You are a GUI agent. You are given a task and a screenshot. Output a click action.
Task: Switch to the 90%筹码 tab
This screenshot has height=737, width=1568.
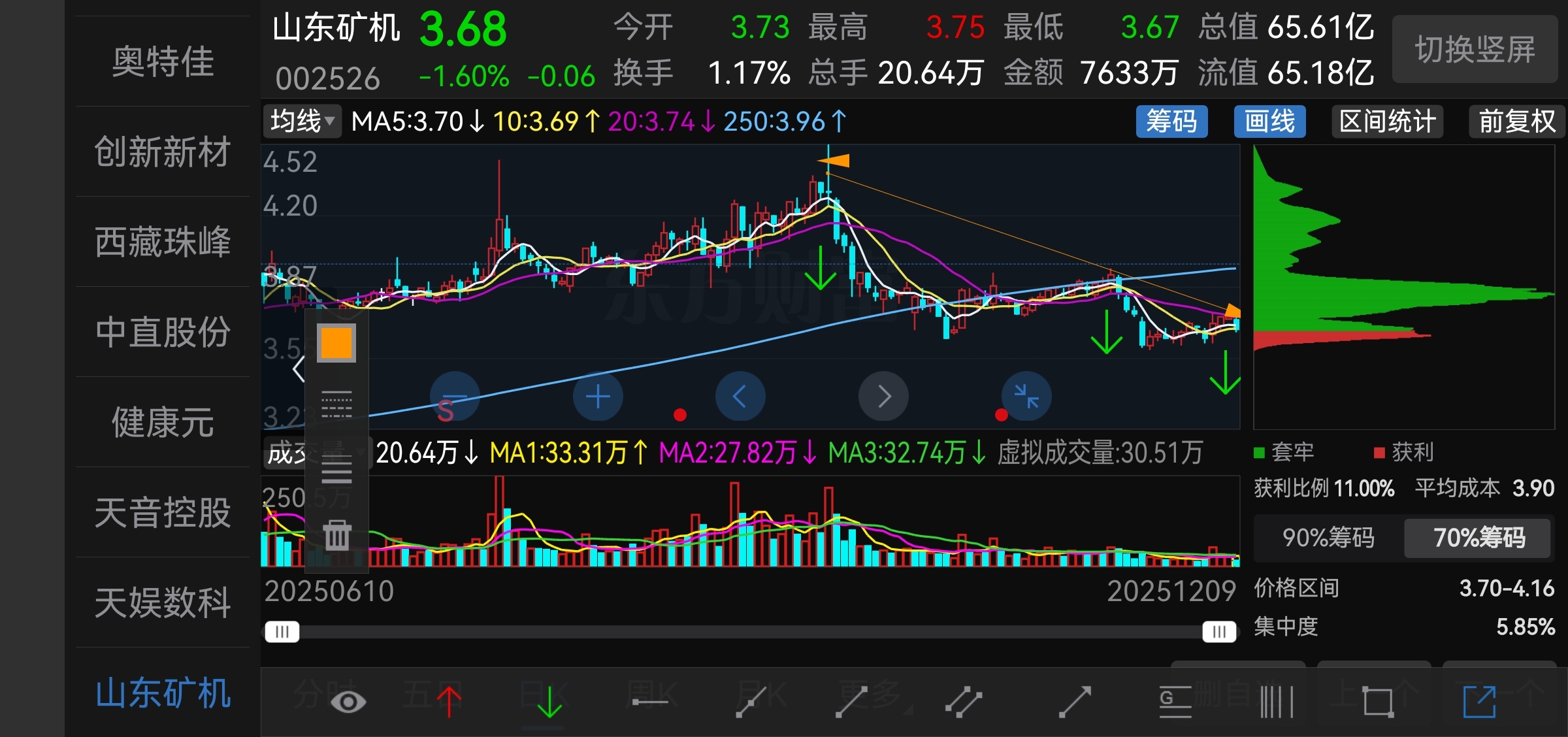coord(1328,538)
